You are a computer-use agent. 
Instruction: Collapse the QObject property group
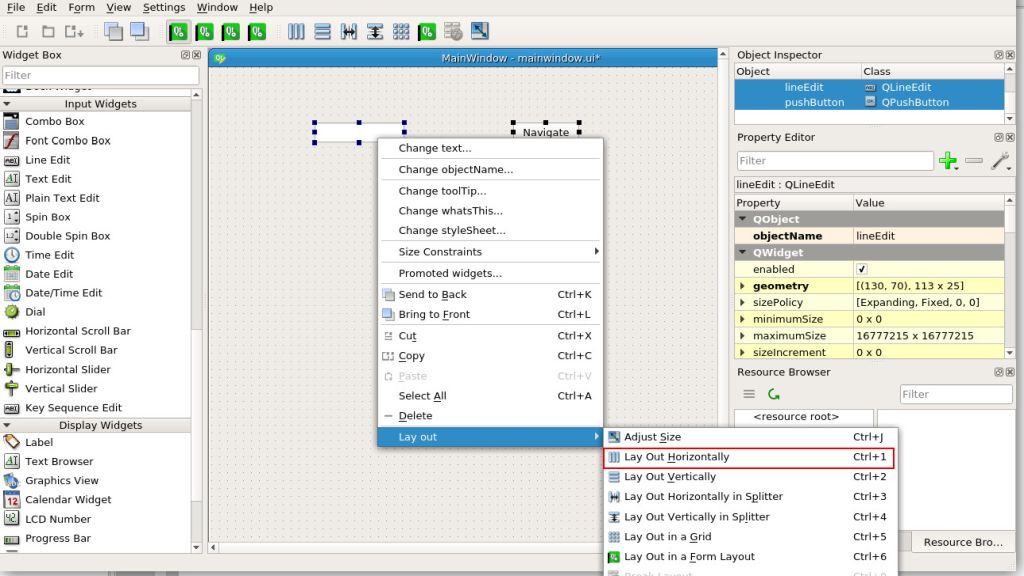click(x=743, y=219)
